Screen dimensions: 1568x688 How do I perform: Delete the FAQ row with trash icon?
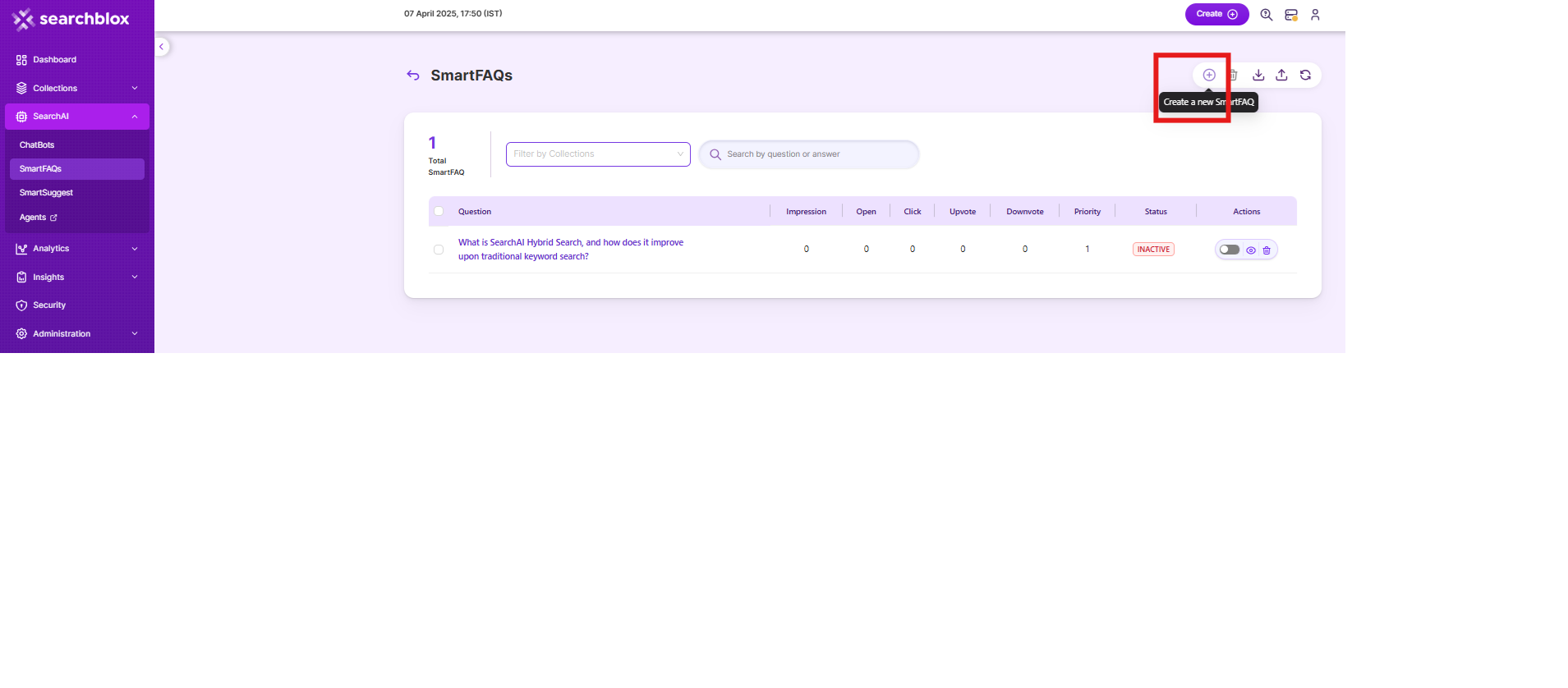tap(1267, 250)
